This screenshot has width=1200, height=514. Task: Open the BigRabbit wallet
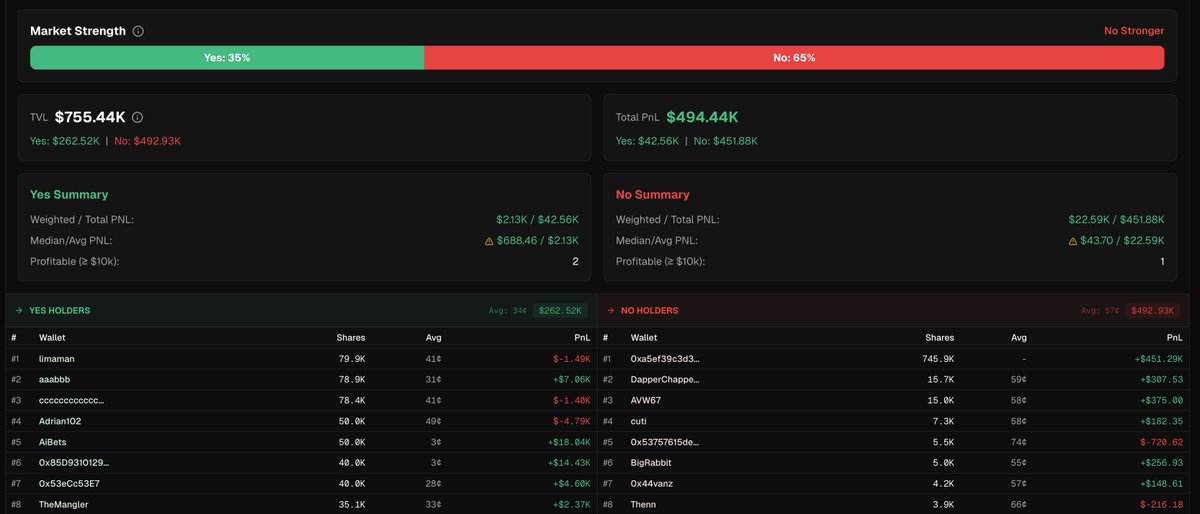click(x=652, y=462)
